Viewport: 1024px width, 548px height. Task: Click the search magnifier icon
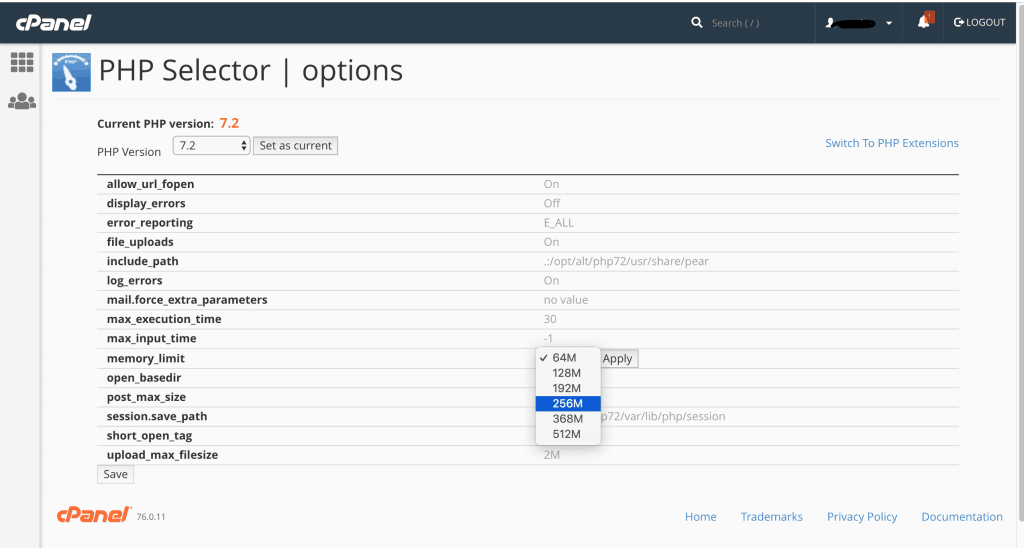pyautogui.click(x=697, y=22)
